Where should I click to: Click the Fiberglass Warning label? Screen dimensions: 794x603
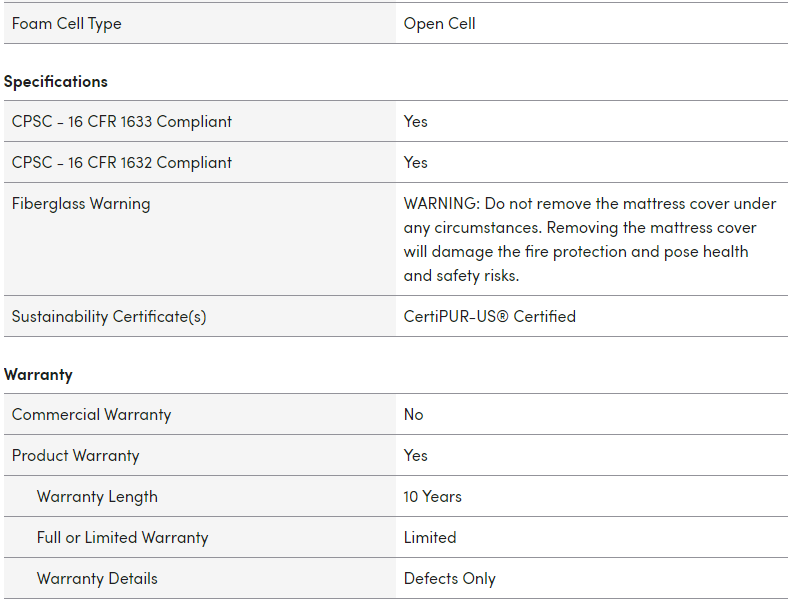[x=81, y=203]
